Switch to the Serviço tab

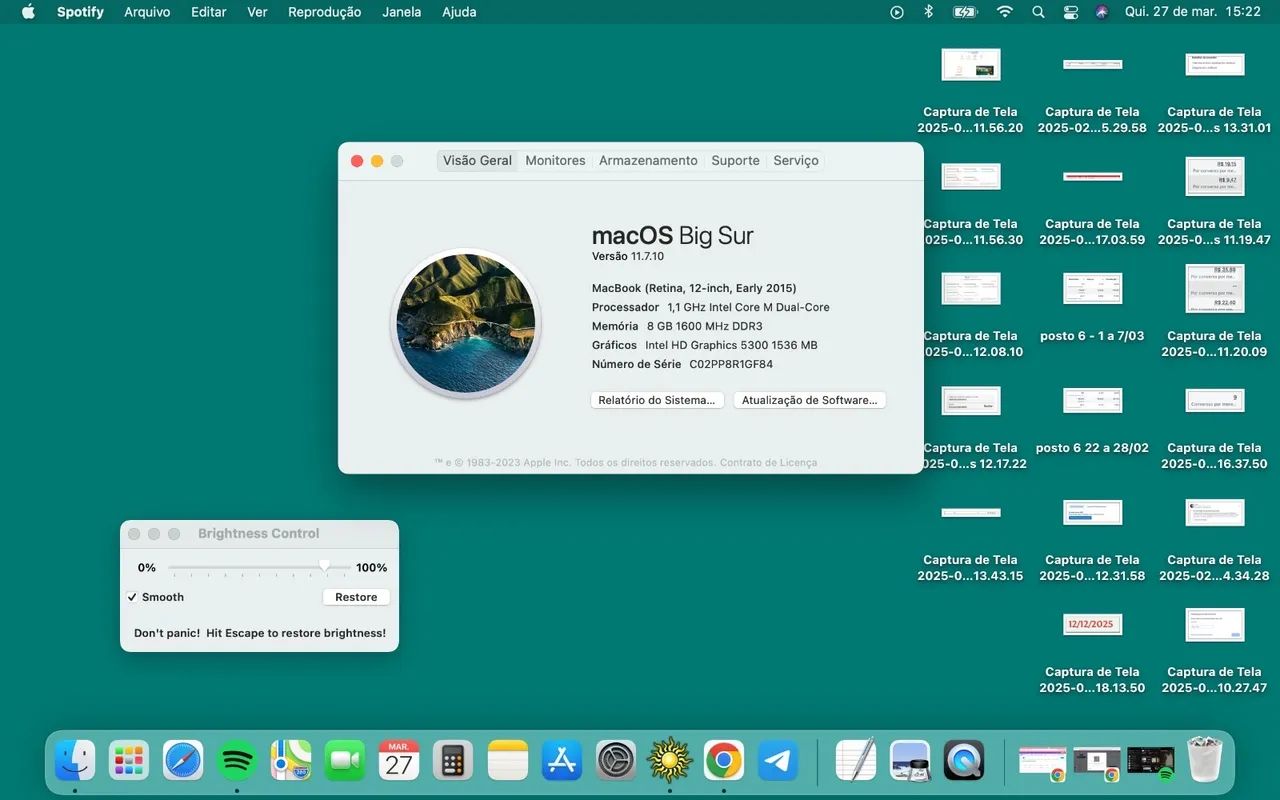click(x=796, y=160)
